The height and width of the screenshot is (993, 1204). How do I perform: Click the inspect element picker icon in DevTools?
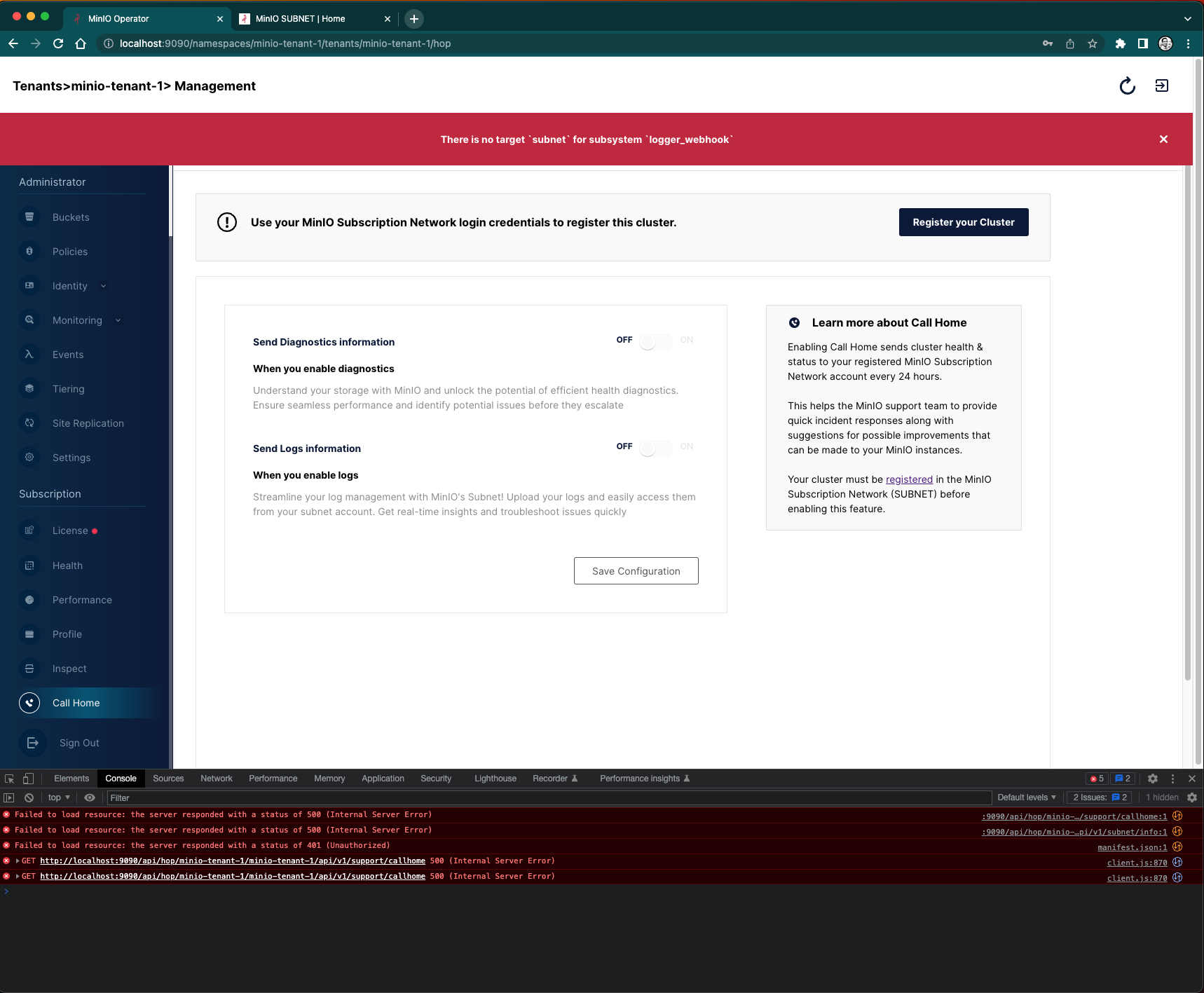[x=9, y=779]
